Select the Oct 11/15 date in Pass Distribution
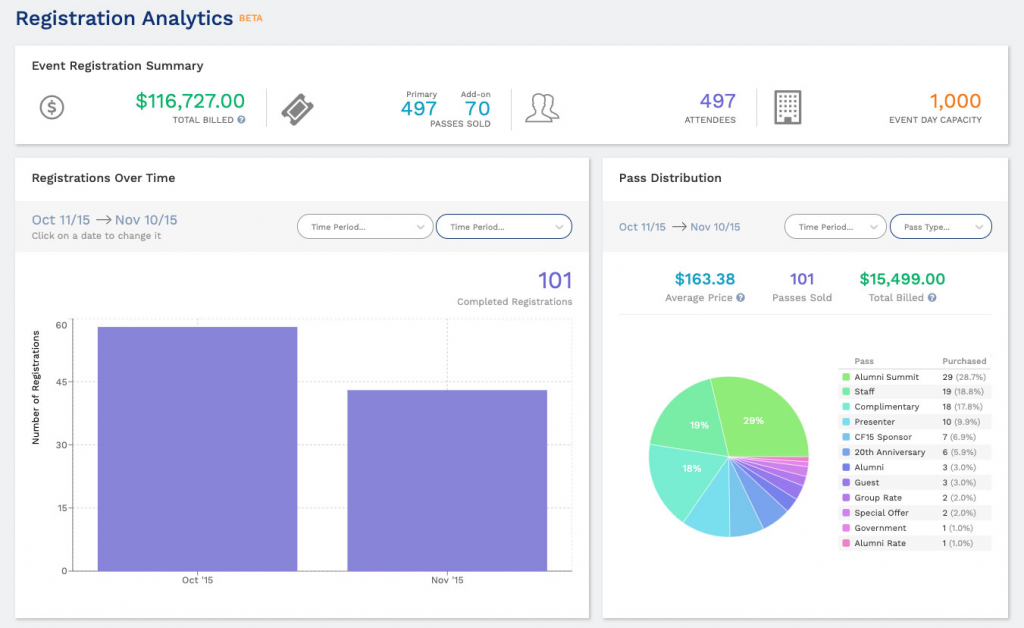 tap(643, 227)
